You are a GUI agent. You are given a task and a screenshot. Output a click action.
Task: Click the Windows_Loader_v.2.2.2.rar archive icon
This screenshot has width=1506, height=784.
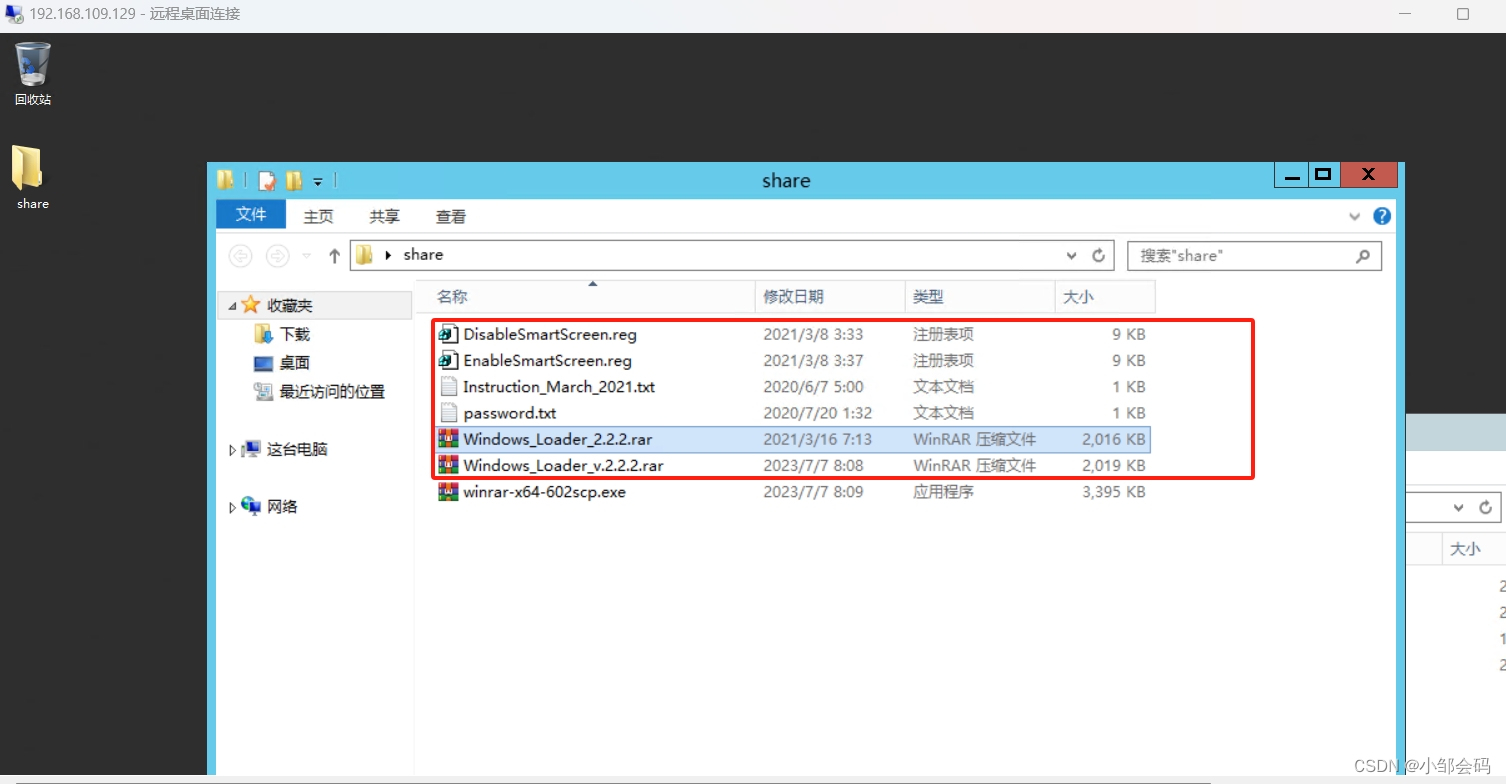click(448, 465)
